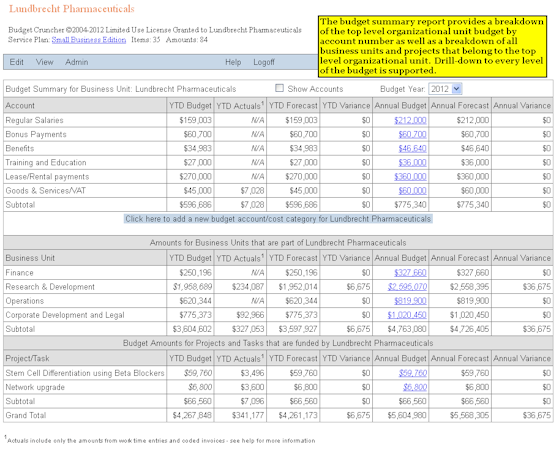Click the Research & Development unit name
This screenshot has height=450, width=558.
(x=50, y=287)
